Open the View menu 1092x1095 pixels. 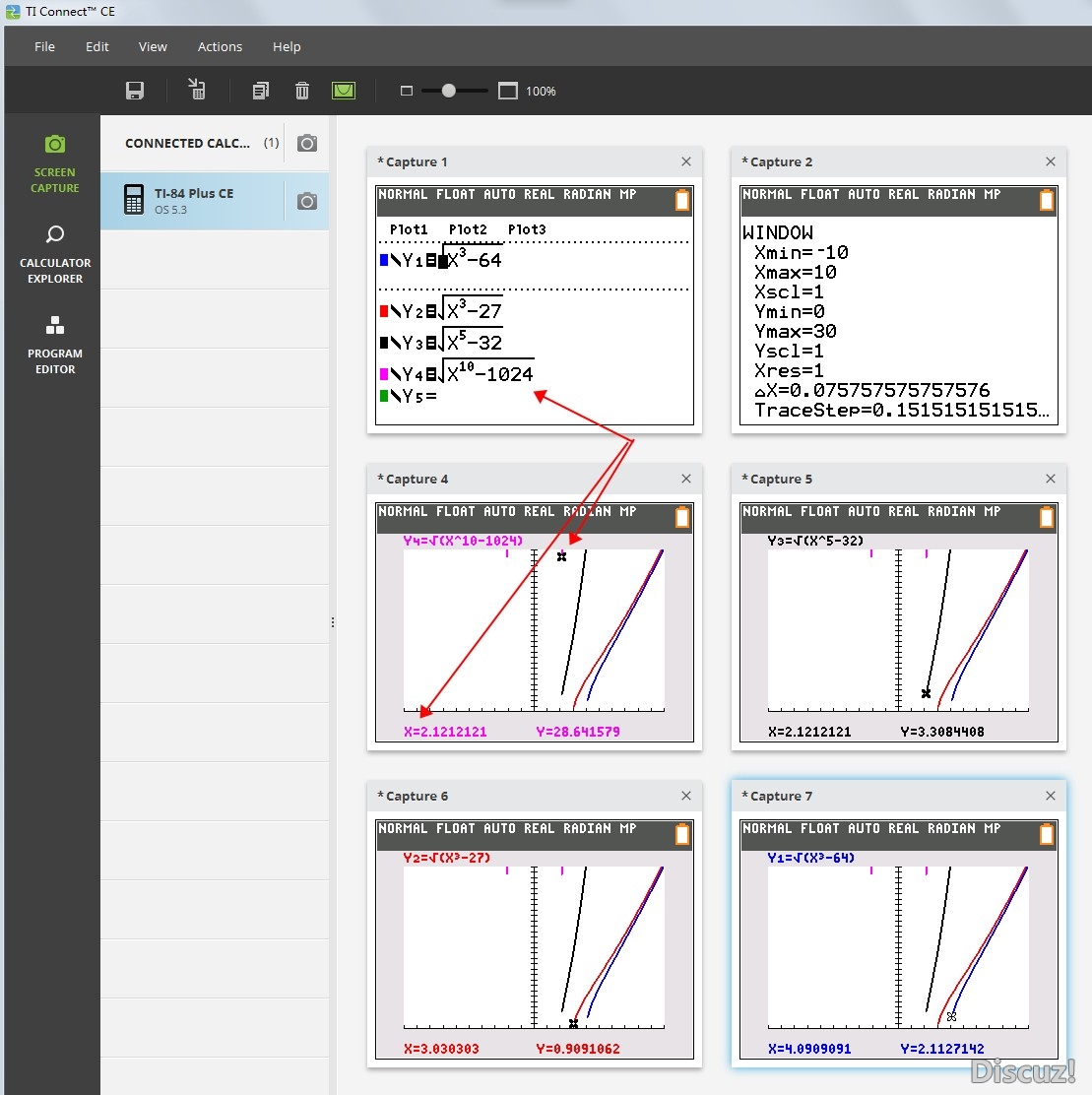point(153,47)
